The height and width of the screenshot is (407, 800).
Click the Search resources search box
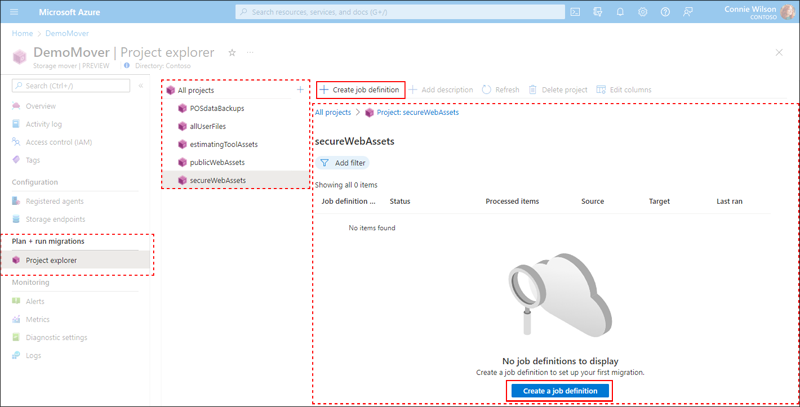pyautogui.click(x=400, y=12)
